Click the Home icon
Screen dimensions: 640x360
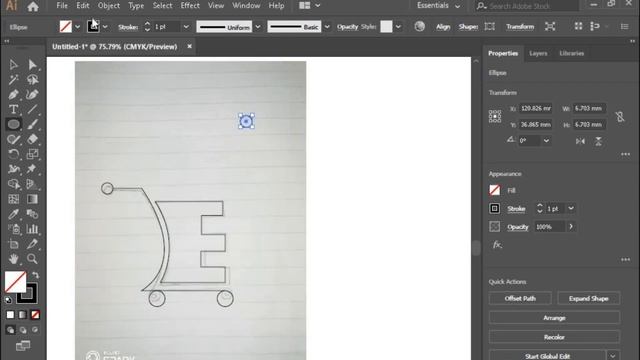coord(33,6)
